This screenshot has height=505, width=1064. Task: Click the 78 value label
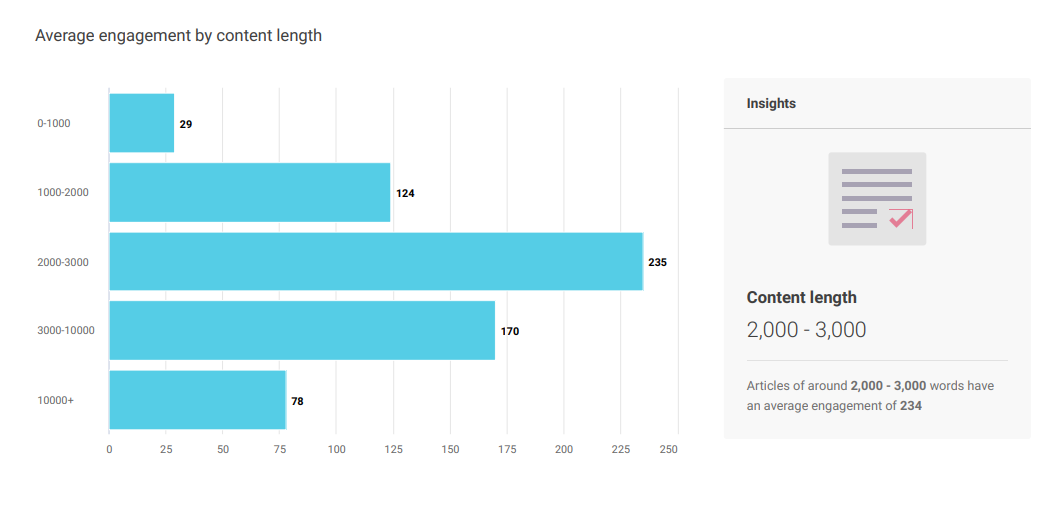pyautogui.click(x=297, y=401)
